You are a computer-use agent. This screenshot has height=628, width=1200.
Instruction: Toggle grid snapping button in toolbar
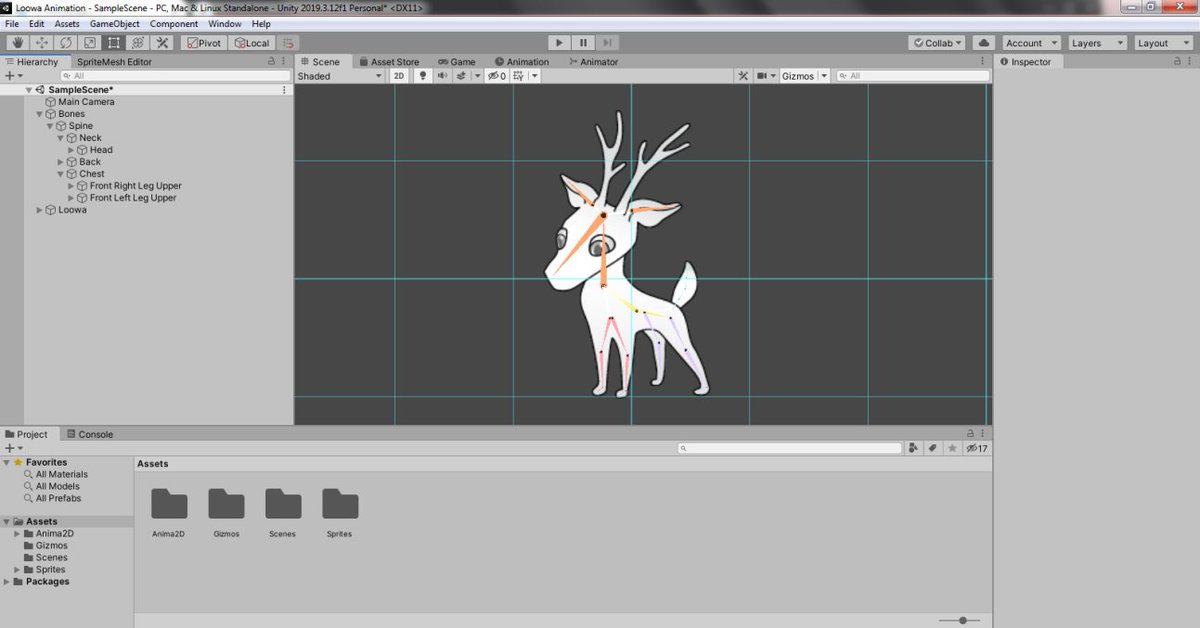click(288, 43)
